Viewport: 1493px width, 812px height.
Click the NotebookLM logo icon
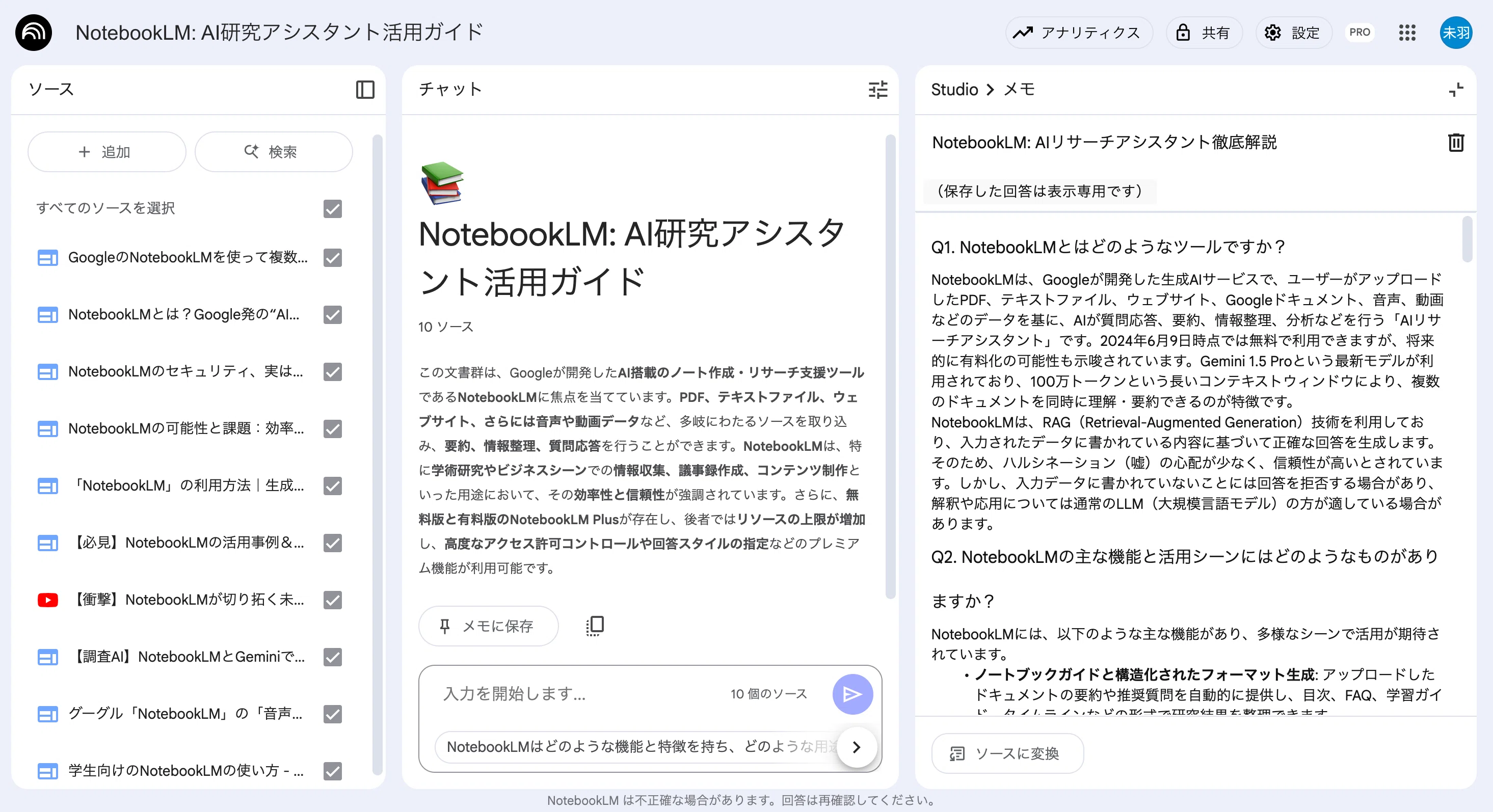coord(34,33)
